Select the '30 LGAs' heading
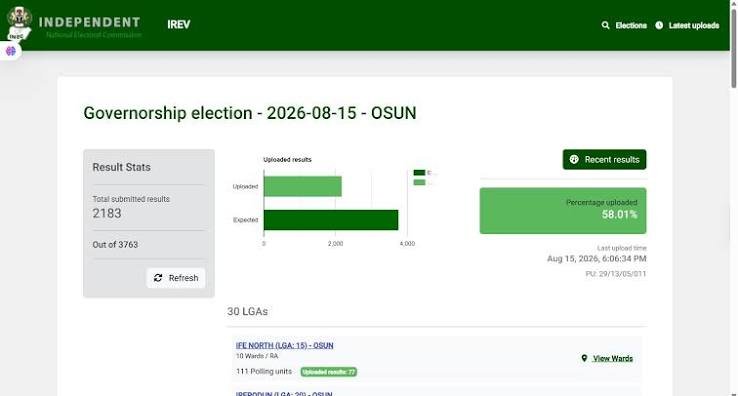 (248, 311)
